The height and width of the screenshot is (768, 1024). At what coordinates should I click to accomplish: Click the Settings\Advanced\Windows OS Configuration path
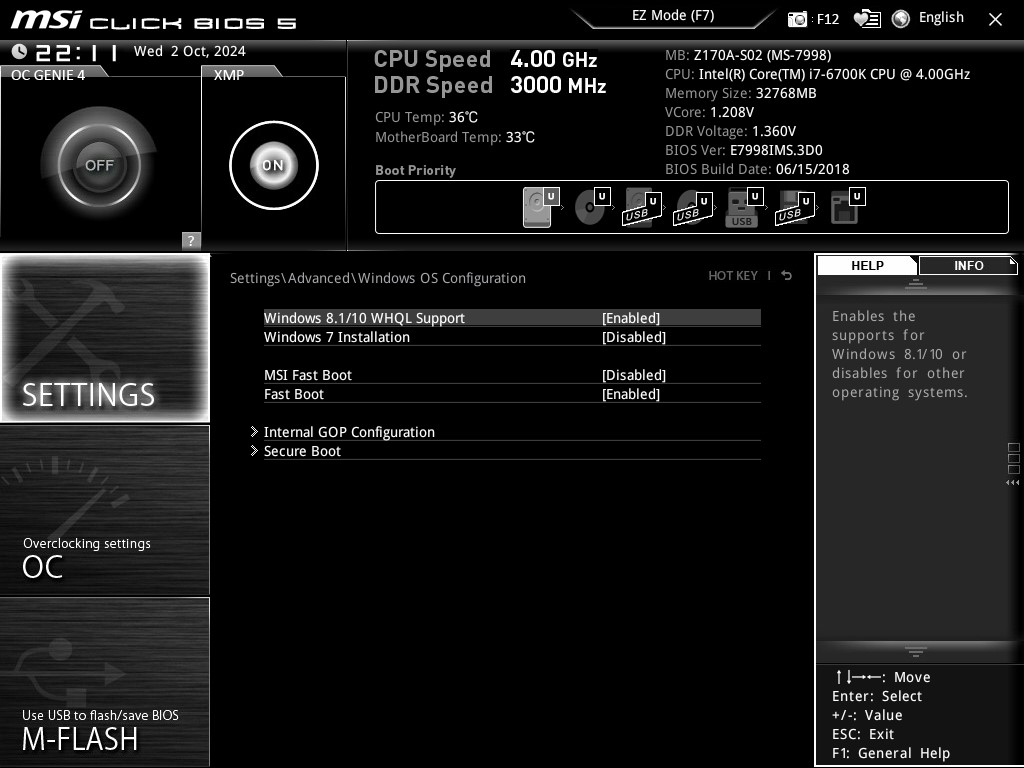coord(377,278)
